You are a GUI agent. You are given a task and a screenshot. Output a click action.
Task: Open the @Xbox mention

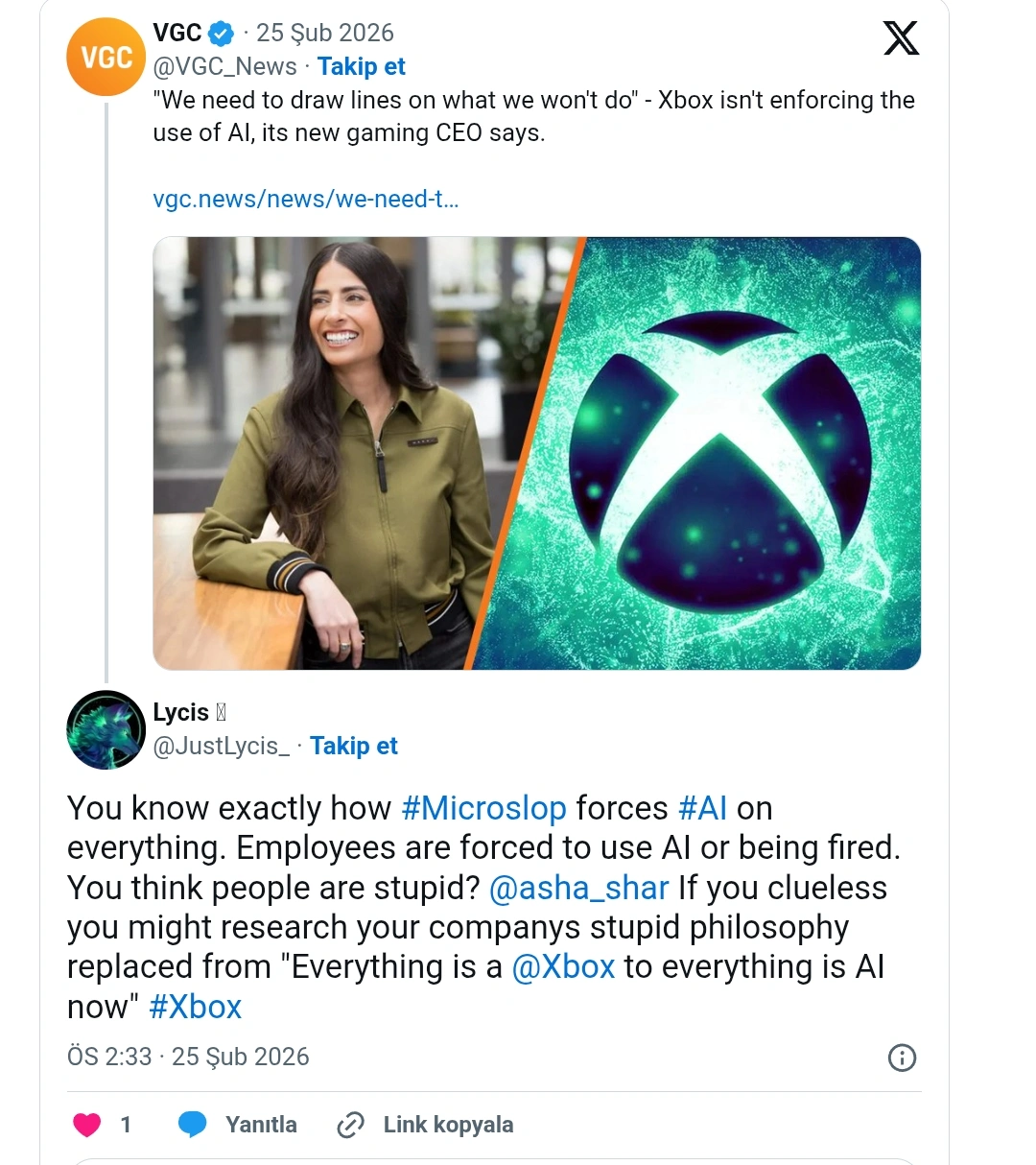[x=566, y=966]
